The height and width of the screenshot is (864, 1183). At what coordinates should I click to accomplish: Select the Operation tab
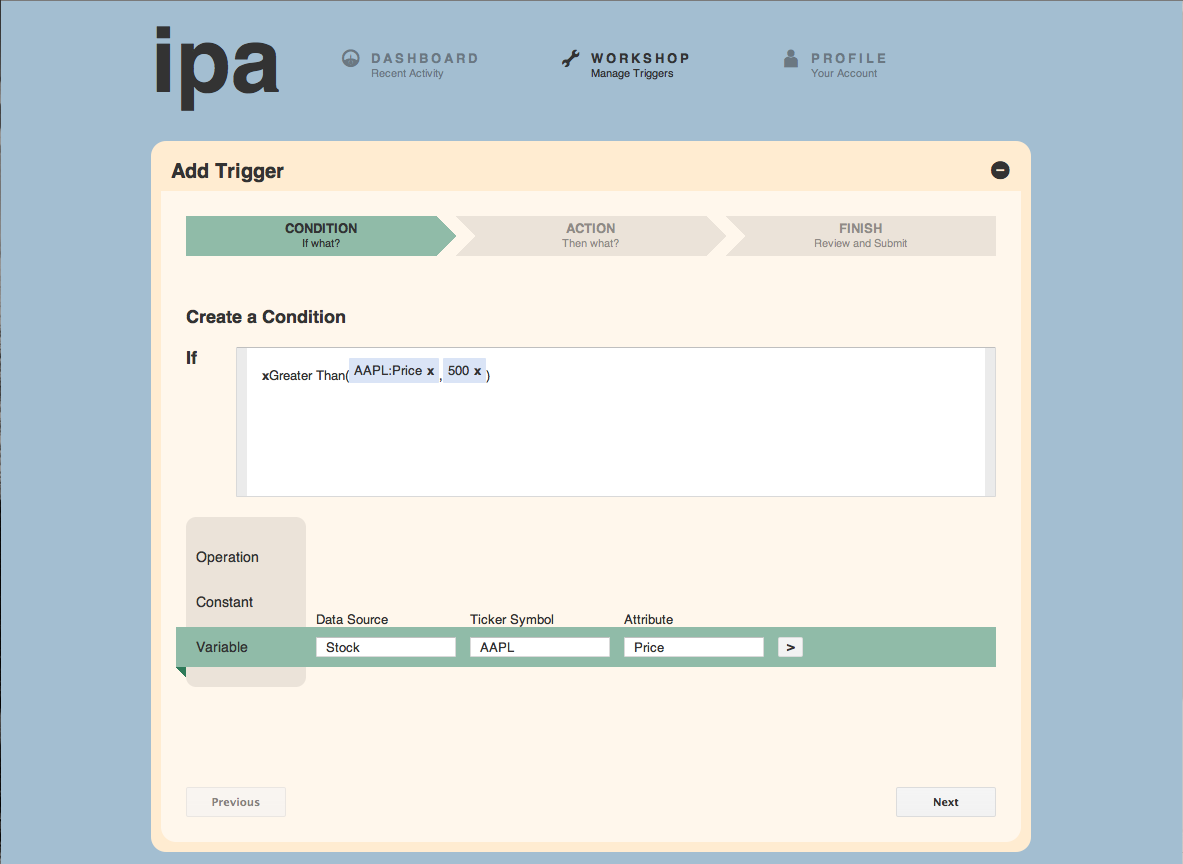click(228, 557)
